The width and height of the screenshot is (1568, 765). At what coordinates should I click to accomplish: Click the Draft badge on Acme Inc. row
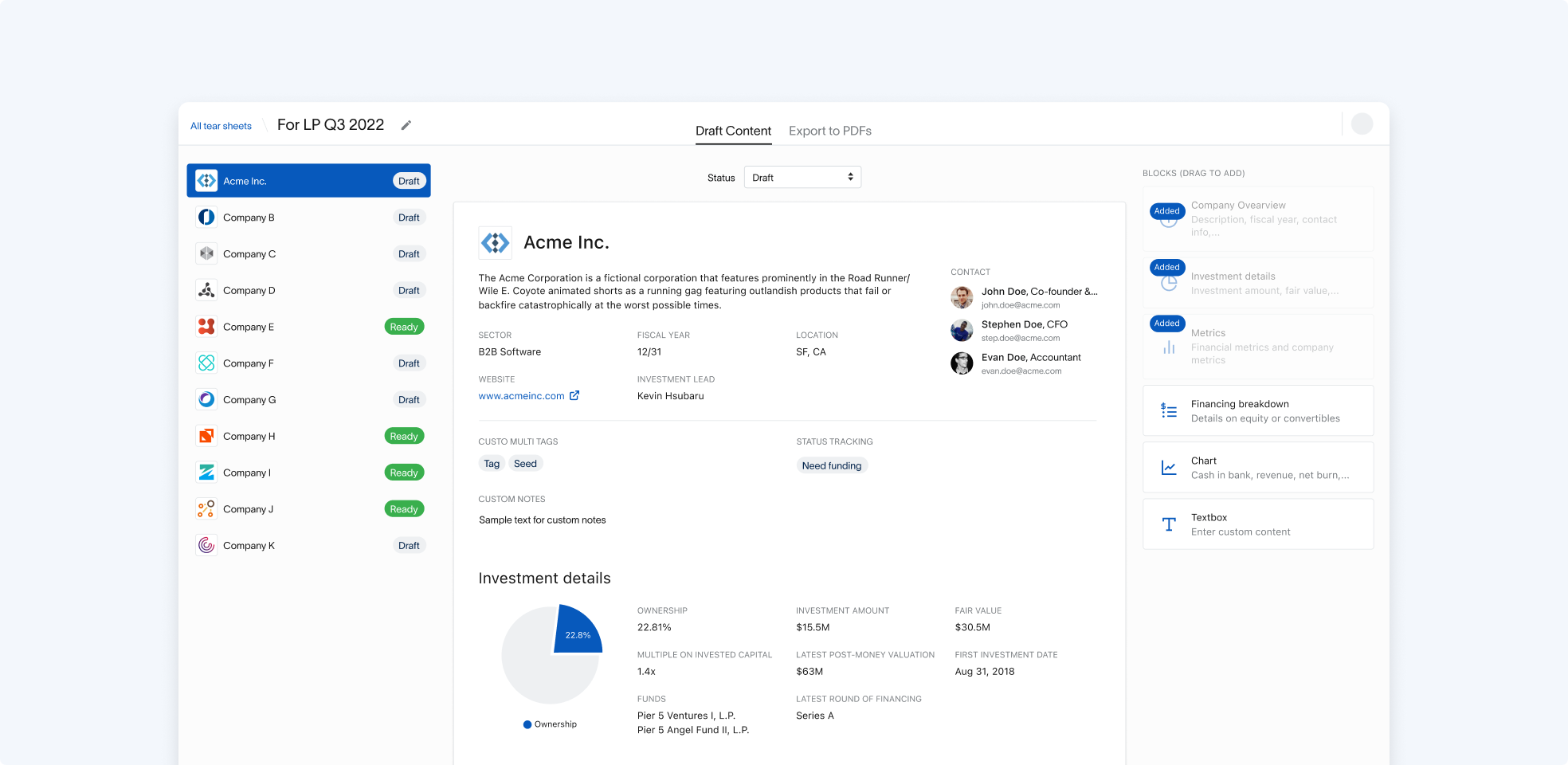409,181
